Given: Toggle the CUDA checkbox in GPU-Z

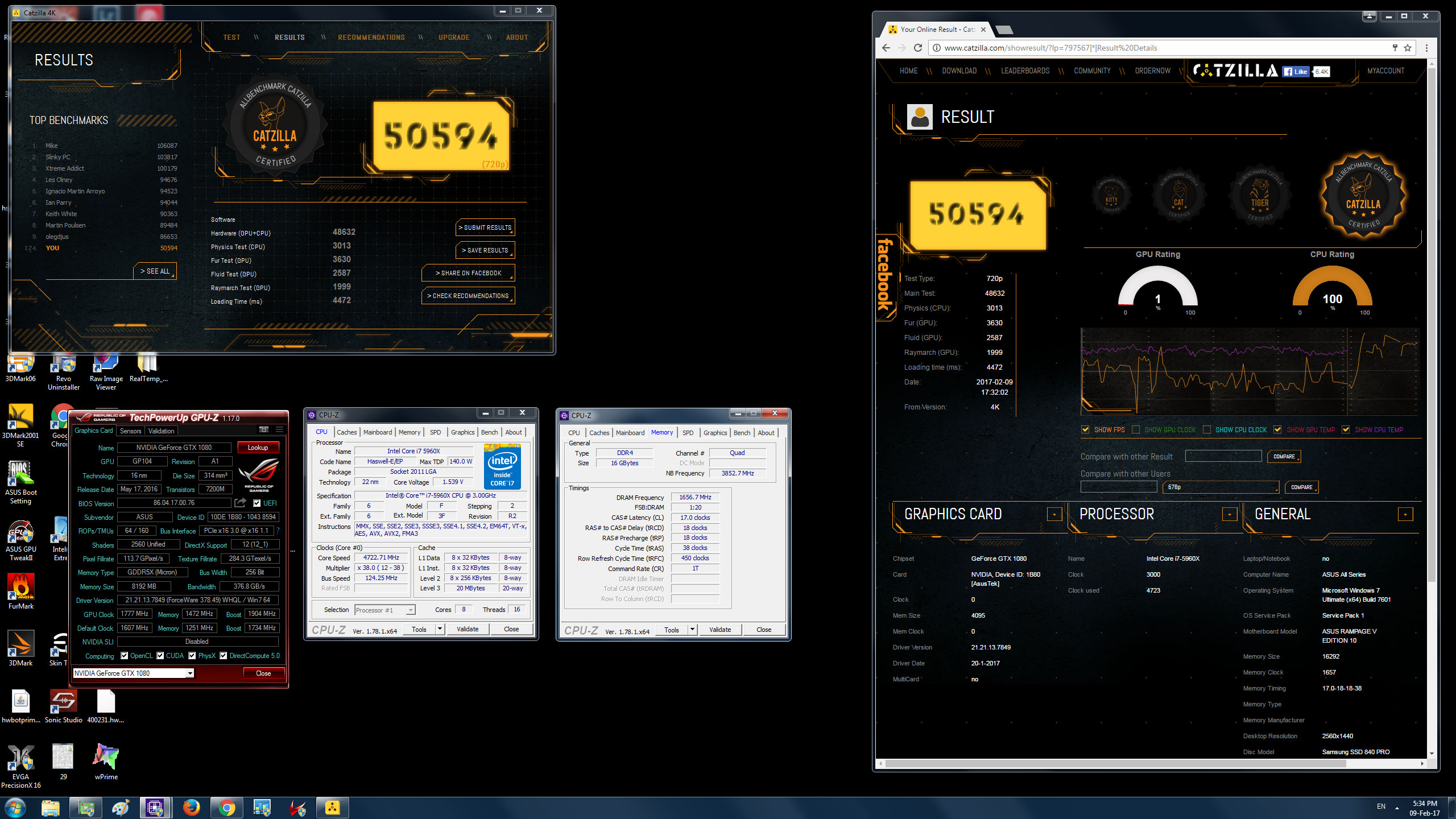Looking at the screenshot, I should [160, 656].
